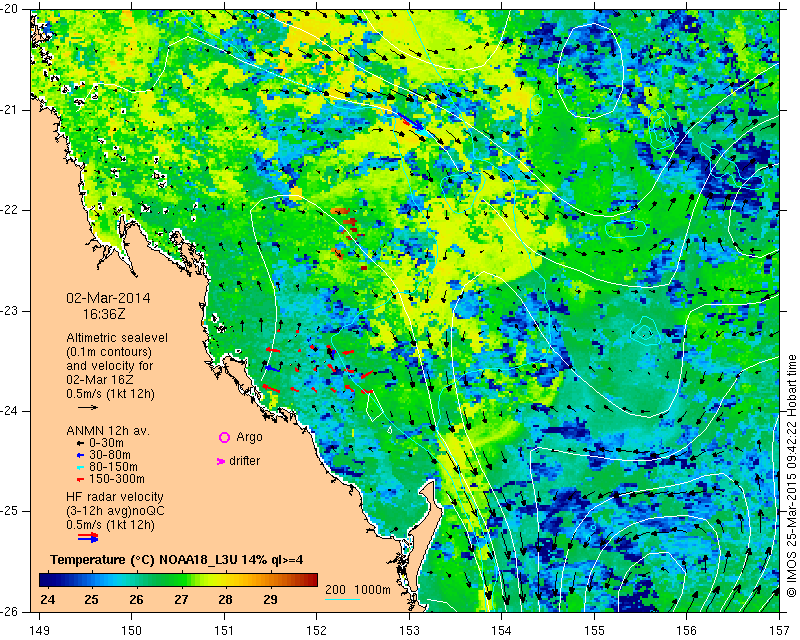
Task: Click the altimetric velocity scale arrow
Action: point(88,407)
